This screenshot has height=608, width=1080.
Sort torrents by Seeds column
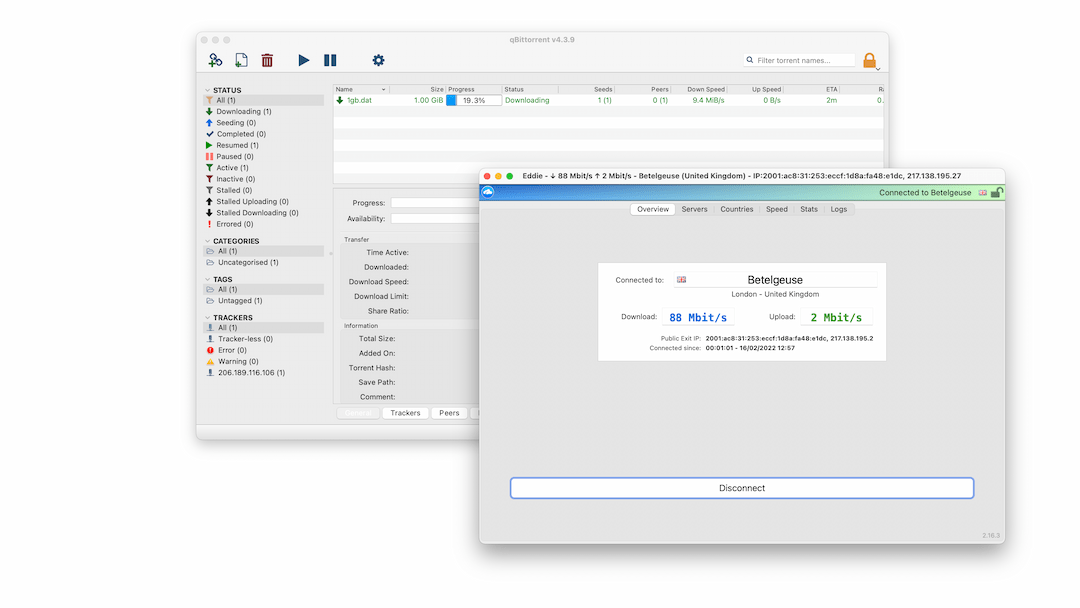586,90
